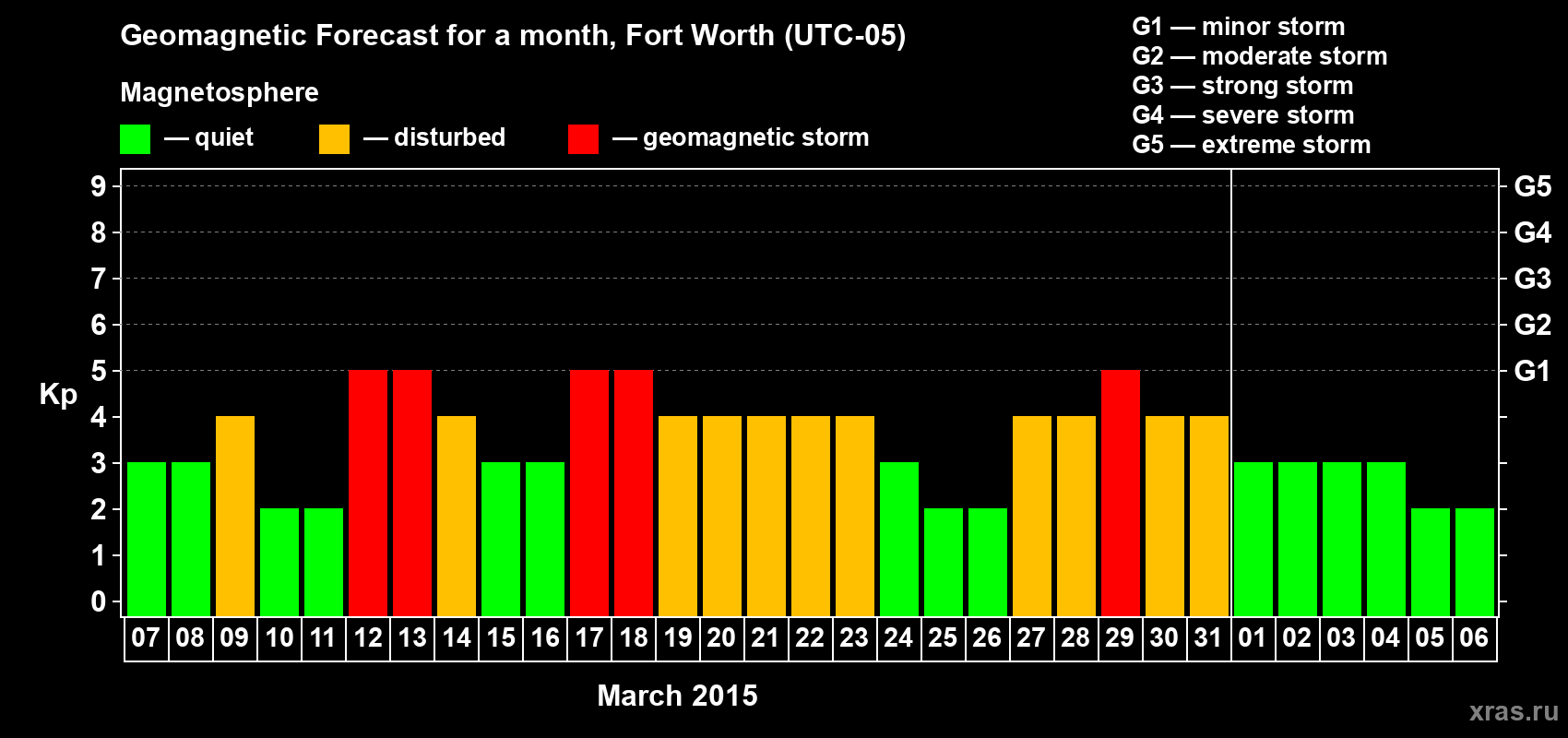This screenshot has width=1568, height=738.
Task: Click the 'G3 — strong storm' legend line
Action: [1242, 86]
